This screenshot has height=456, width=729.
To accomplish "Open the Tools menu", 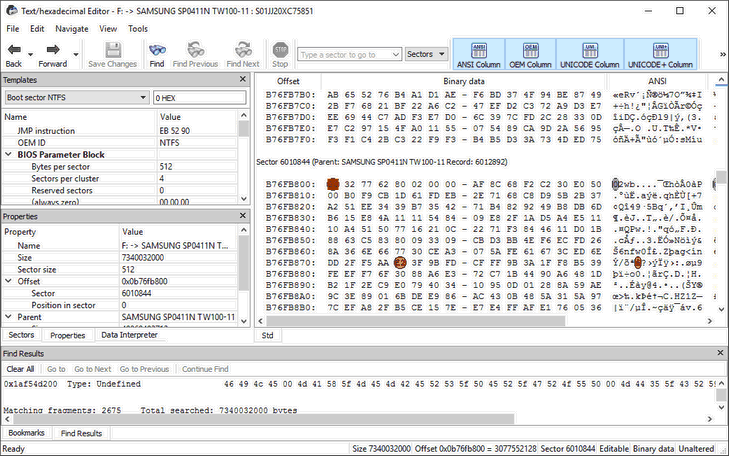I will (138, 29).
